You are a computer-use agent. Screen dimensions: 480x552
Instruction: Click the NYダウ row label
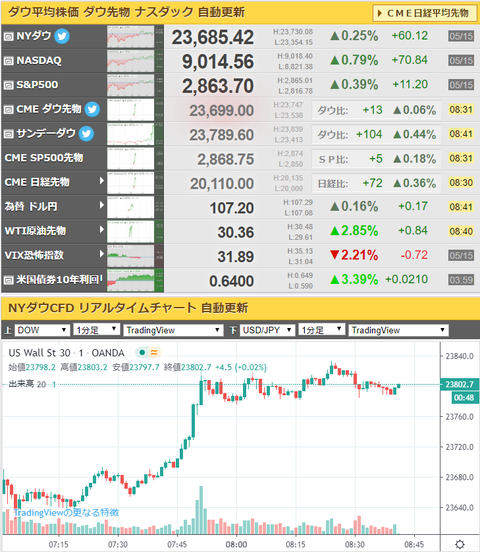pos(34,36)
